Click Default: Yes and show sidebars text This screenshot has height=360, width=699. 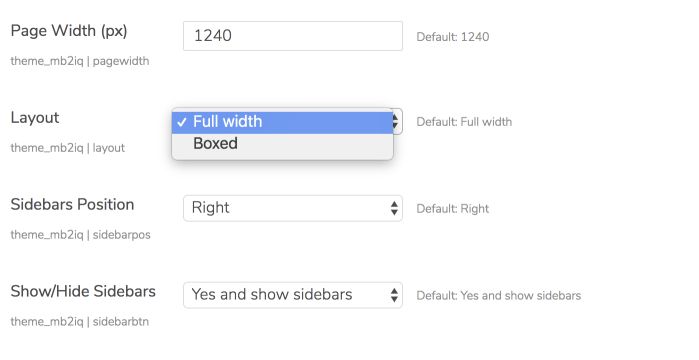pos(498,296)
